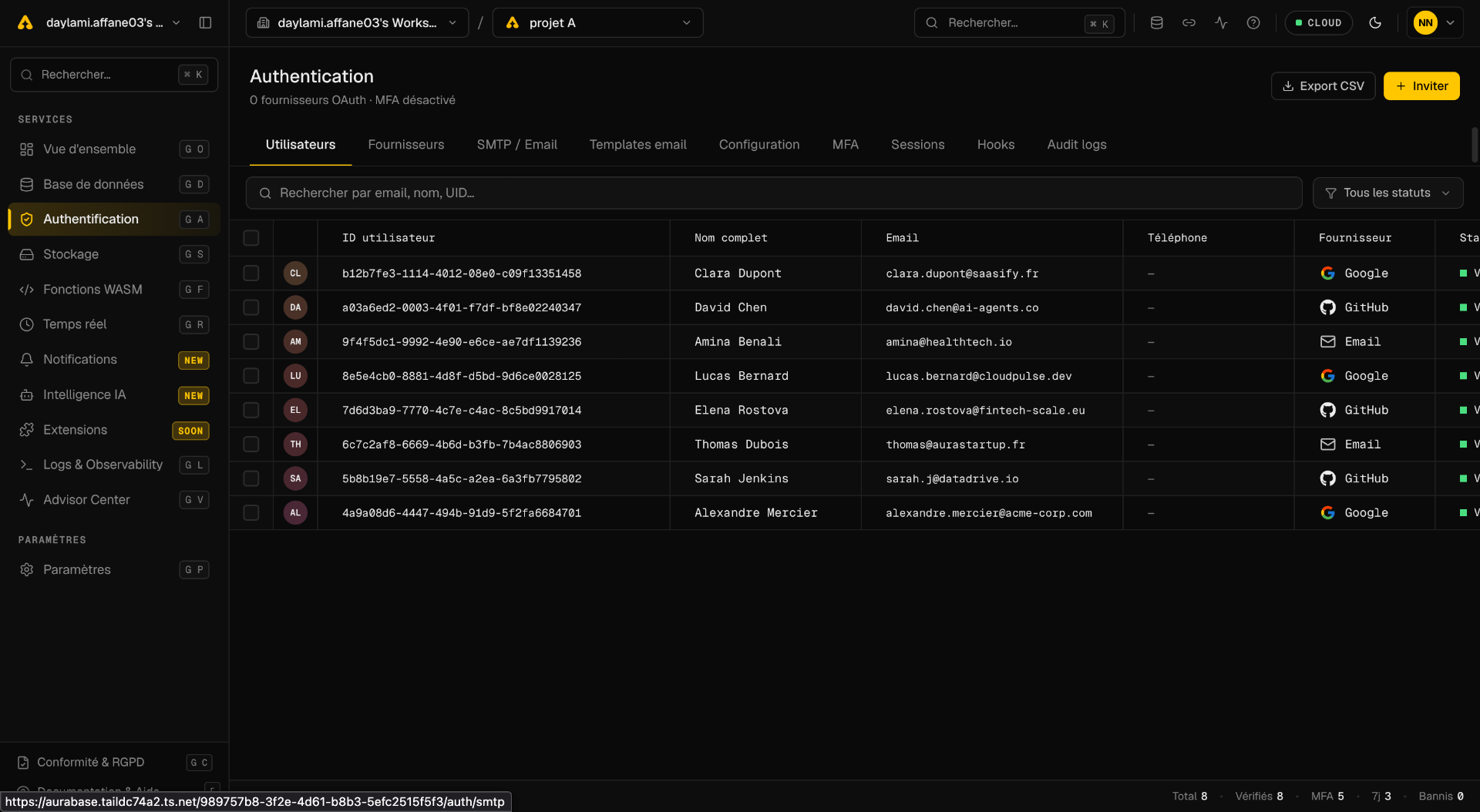This screenshot has height=812, width=1480.
Task: Open Fonctions WASM service
Action: [114, 289]
